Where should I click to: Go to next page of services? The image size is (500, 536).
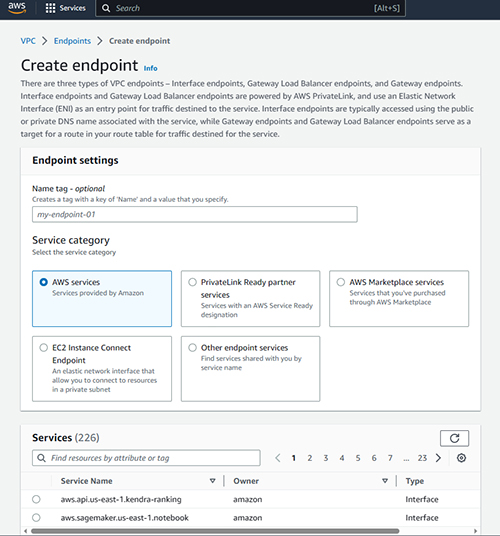point(438,458)
